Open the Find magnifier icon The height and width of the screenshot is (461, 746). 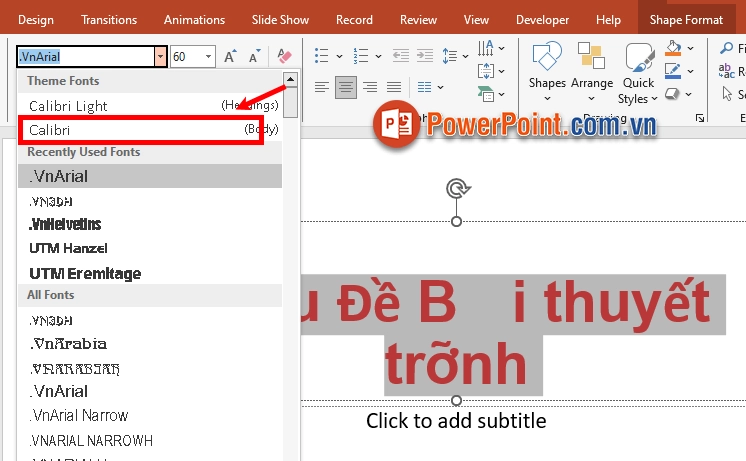(726, 48)
